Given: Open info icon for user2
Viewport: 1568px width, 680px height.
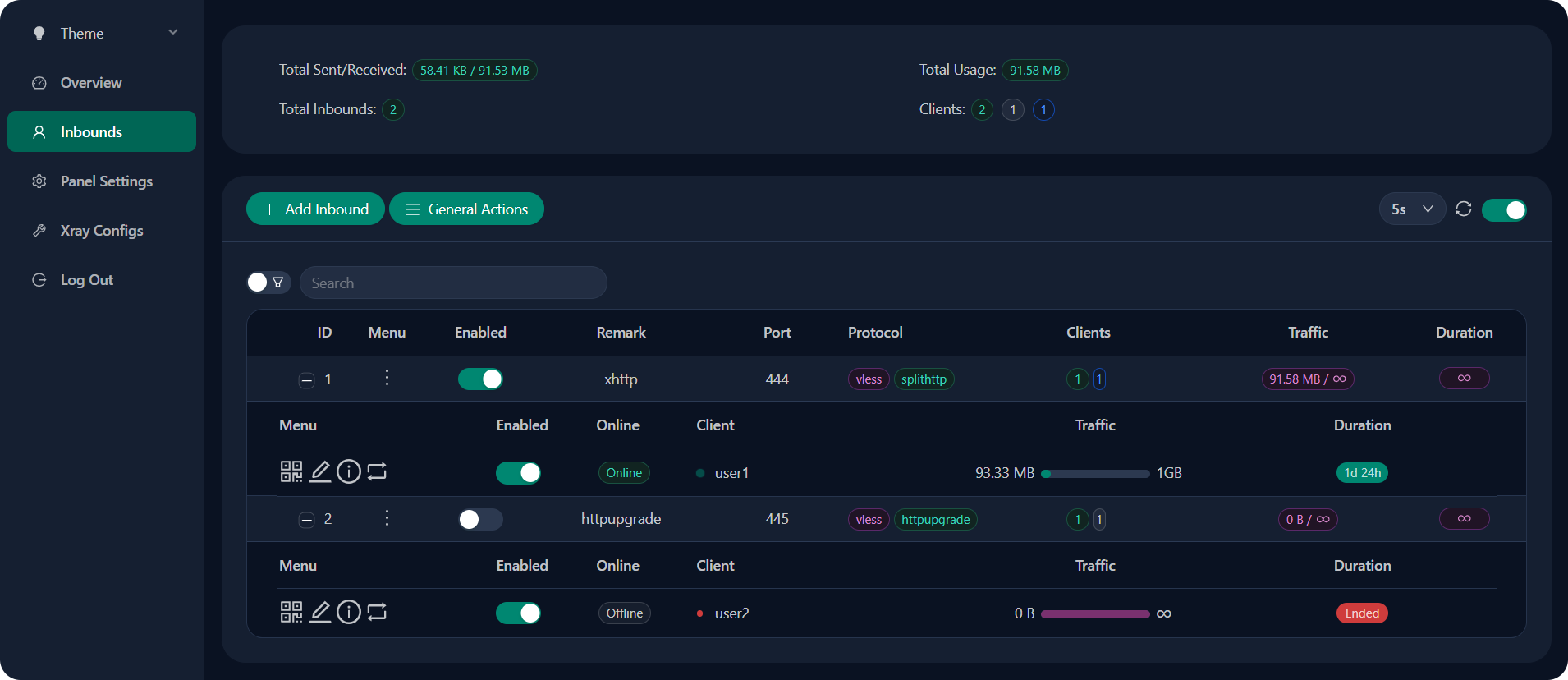Looking at the screenshot, I should point(349,612).
